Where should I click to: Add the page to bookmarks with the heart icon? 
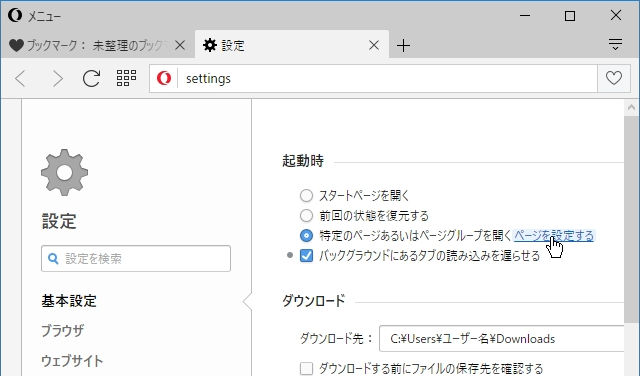613,78
